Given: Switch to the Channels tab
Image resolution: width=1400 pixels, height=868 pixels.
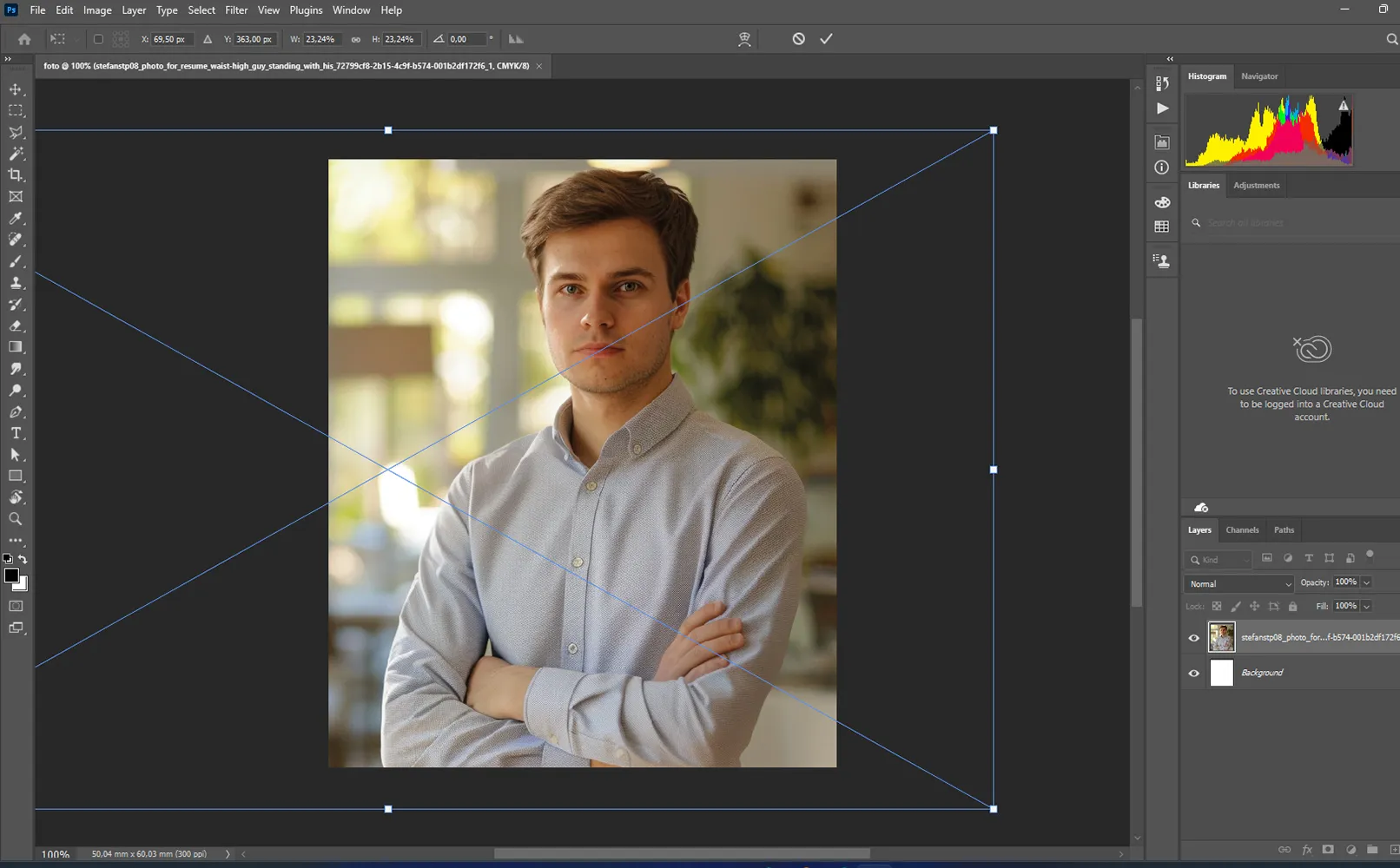Looking at the screenshot, I should tap(1242, 530).
